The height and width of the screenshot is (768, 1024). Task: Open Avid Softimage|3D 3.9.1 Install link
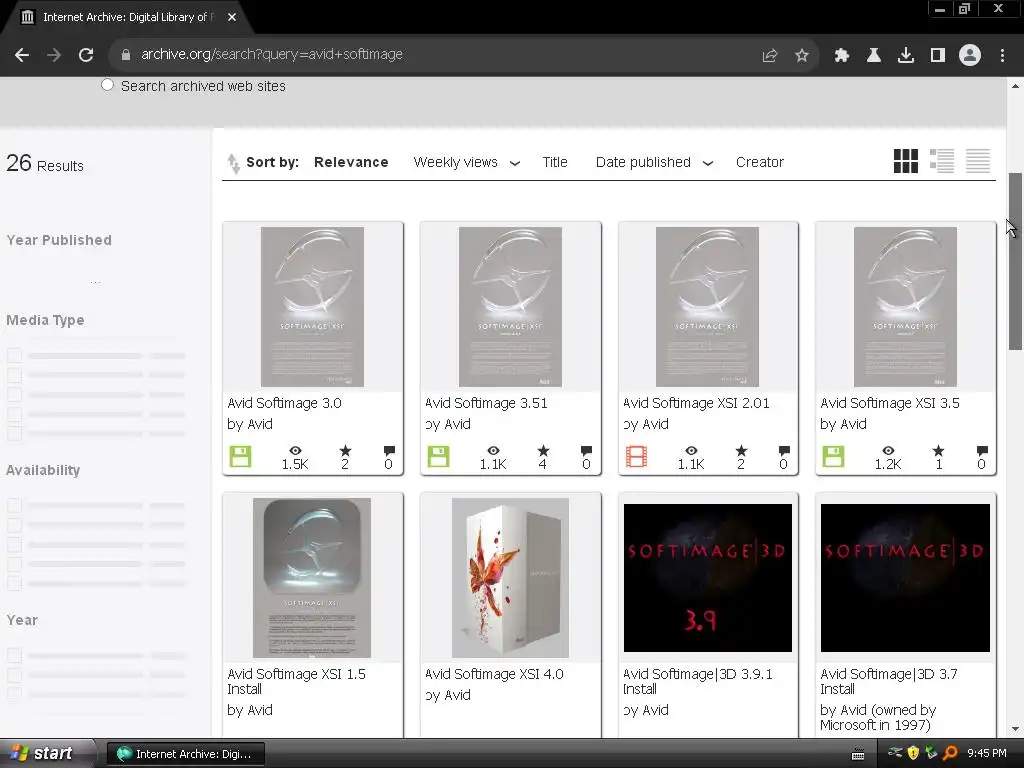697,681
